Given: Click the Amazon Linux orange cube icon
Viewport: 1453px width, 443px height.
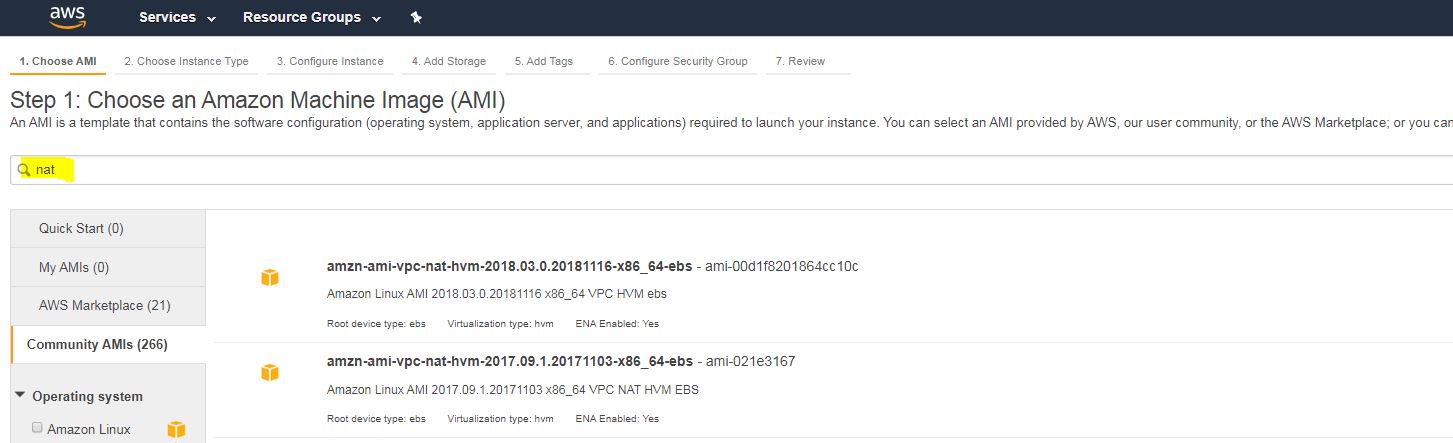Looking at the screenshot, I should 176,429.
